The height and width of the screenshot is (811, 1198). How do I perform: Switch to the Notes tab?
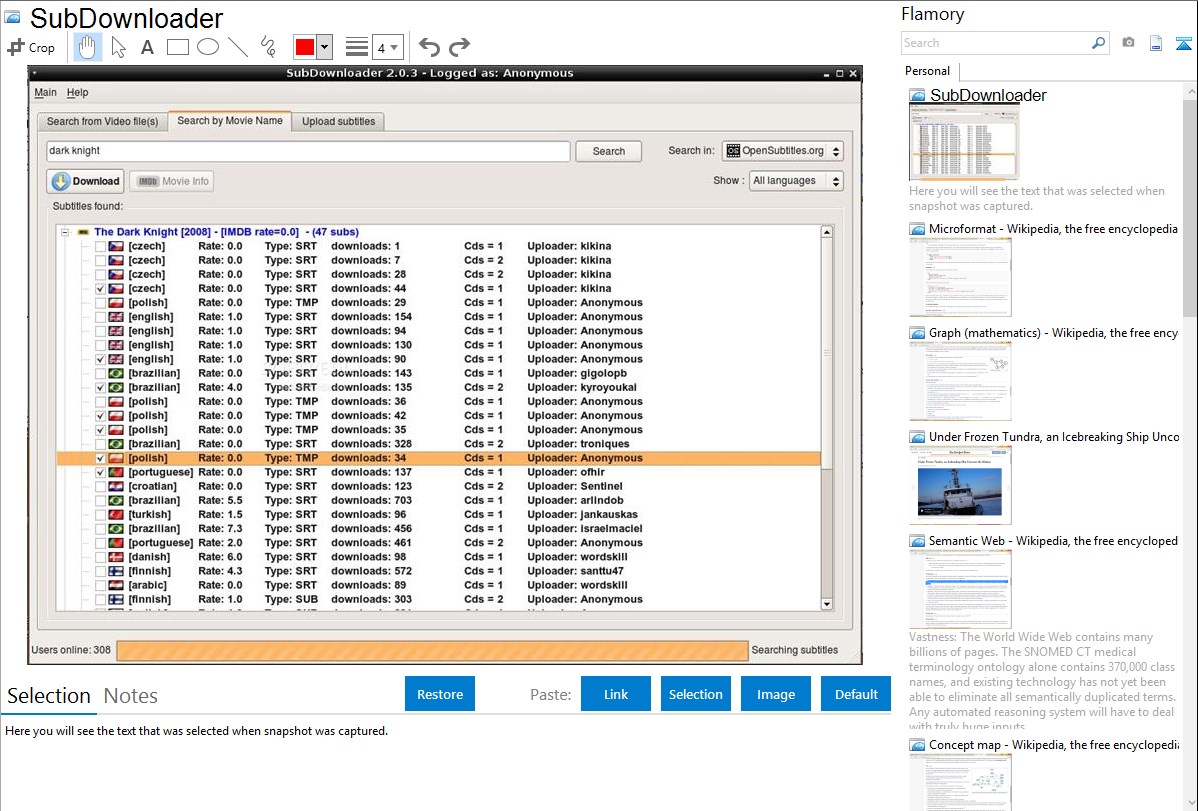[131, 696]
